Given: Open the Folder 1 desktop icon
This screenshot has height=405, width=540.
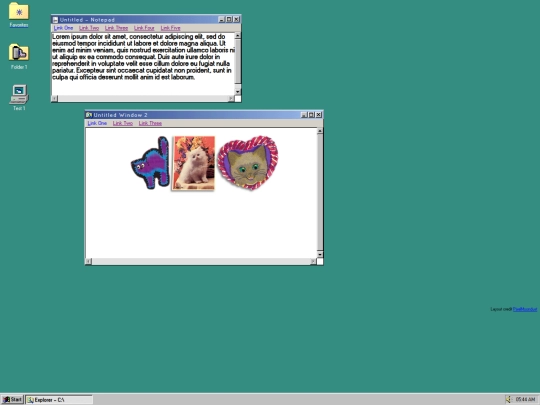Looking at the screenshot, I should [19, 52].
